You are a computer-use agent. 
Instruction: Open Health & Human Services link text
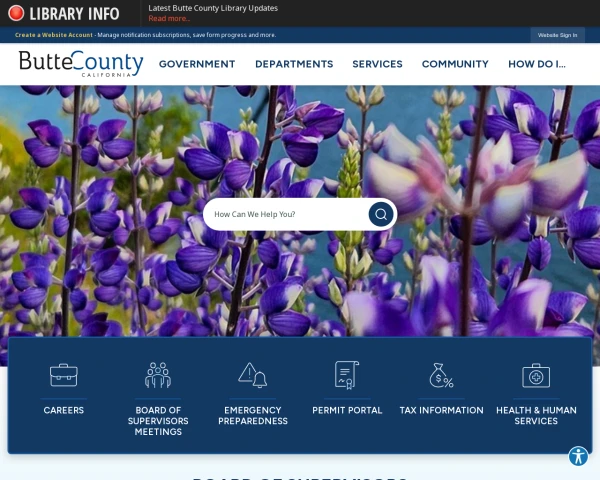(536, 416)
